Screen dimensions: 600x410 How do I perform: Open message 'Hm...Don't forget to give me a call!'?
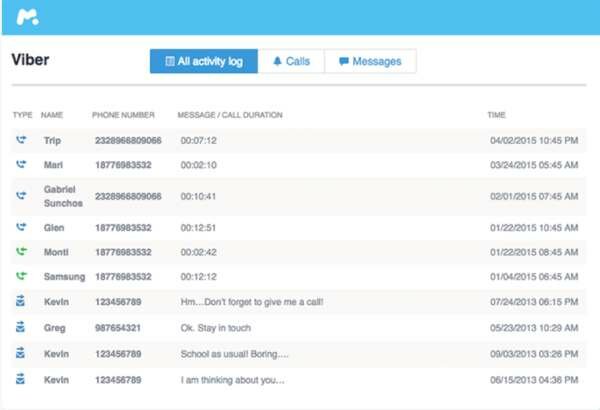[x=252, y=302]
